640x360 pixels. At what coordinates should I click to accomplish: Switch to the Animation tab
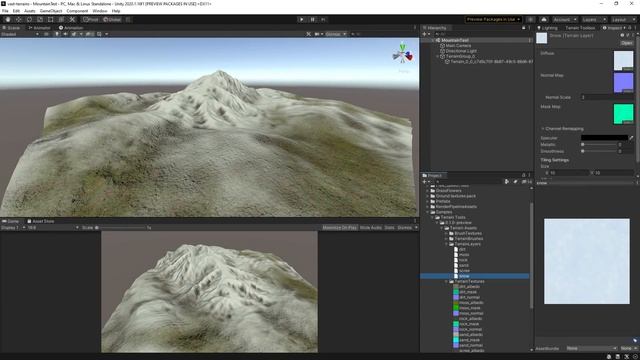coord(71,28)
